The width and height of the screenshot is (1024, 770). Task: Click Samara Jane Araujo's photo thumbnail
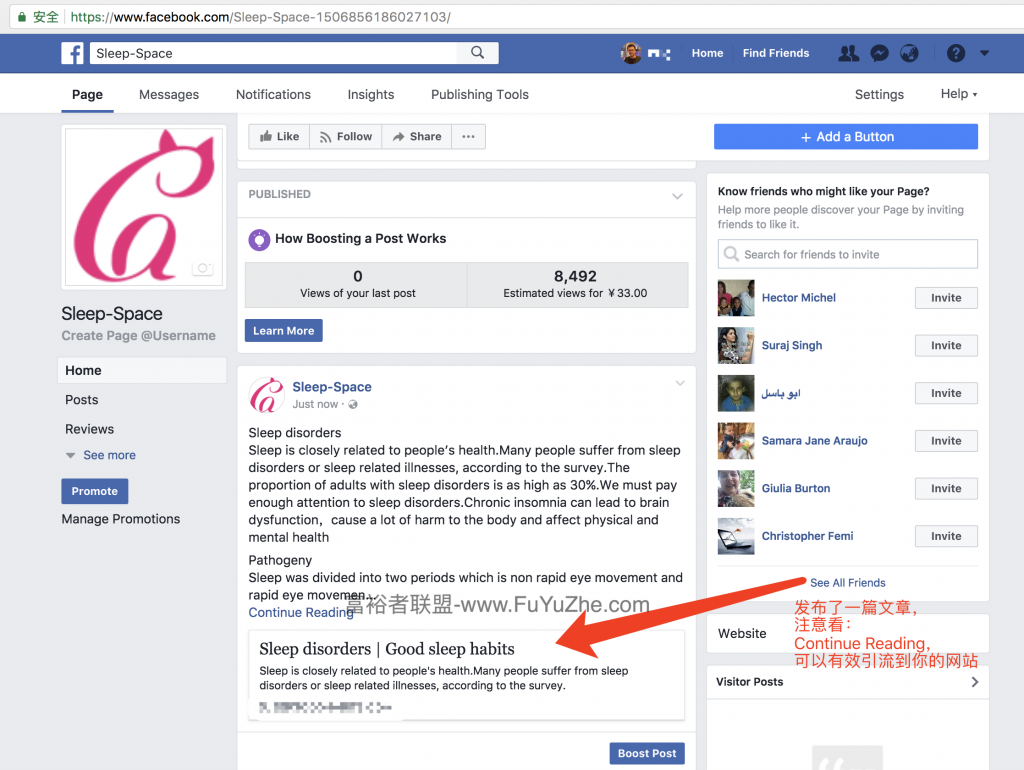736,441
